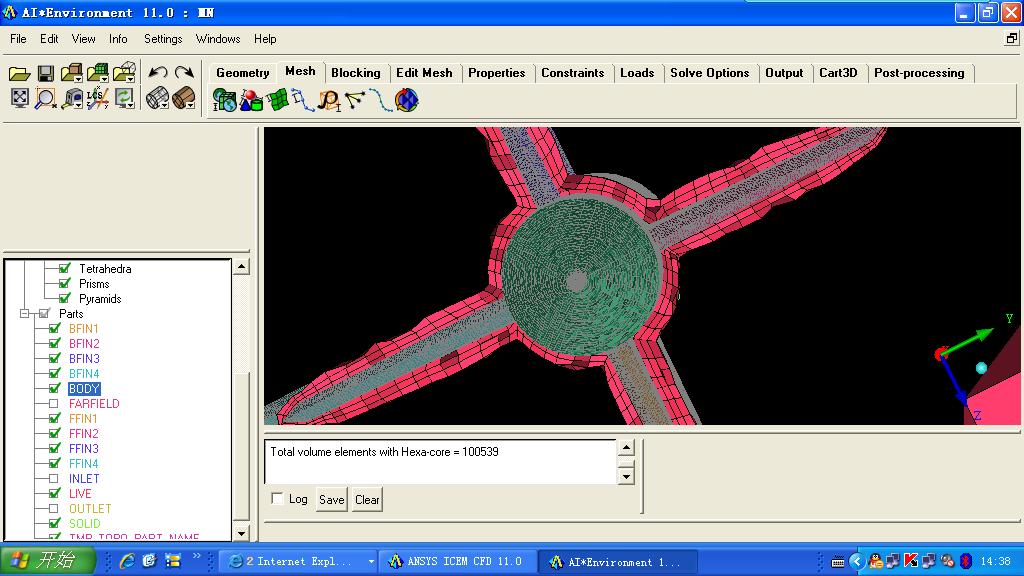The width and height of the screenshot is (1024, 576).
Task: Click the Redo arrow icon
Action: (184, 73)
